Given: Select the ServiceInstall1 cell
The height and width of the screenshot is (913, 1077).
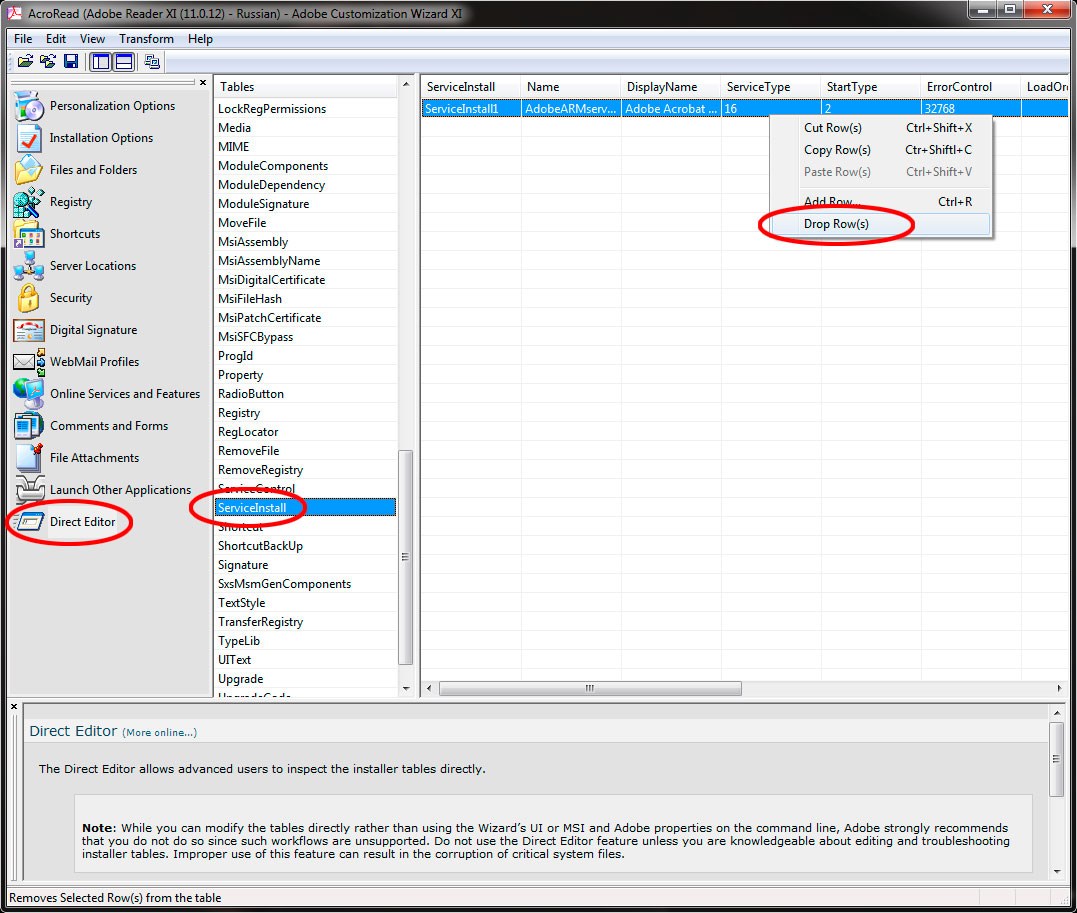Looking at the screenshot, I should click(x=471, y=109).
